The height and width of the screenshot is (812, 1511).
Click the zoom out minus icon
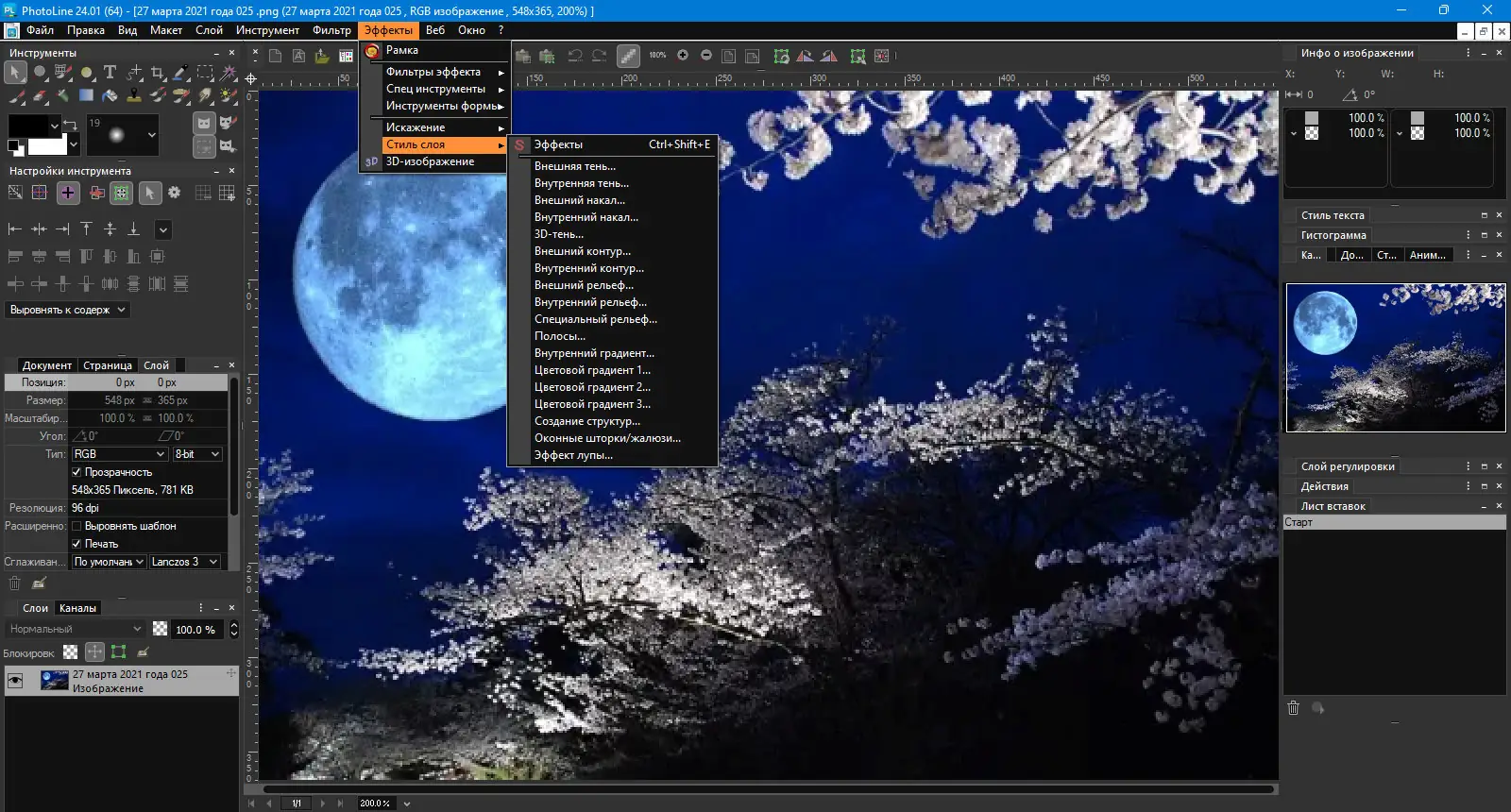pos(706,56)
